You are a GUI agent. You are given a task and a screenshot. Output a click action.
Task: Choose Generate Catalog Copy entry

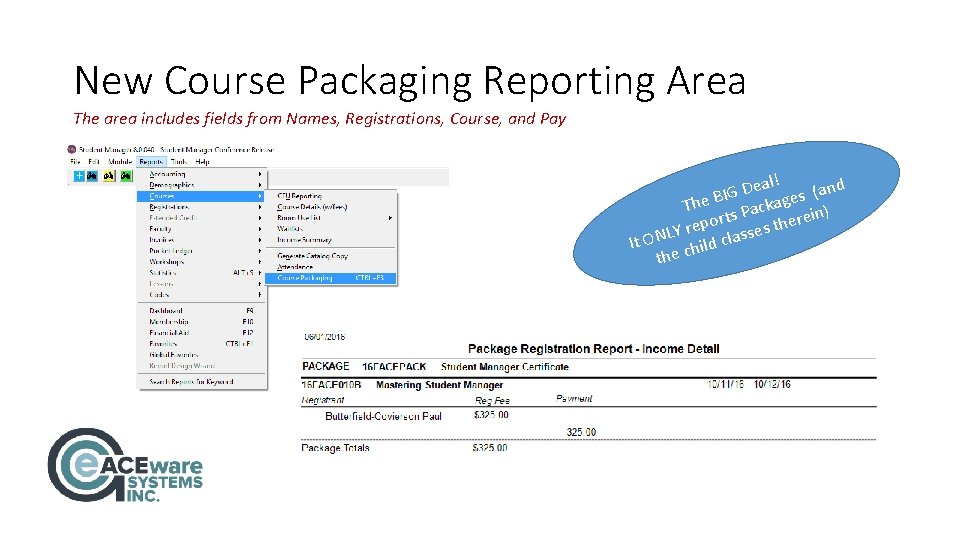coord(312,256)
